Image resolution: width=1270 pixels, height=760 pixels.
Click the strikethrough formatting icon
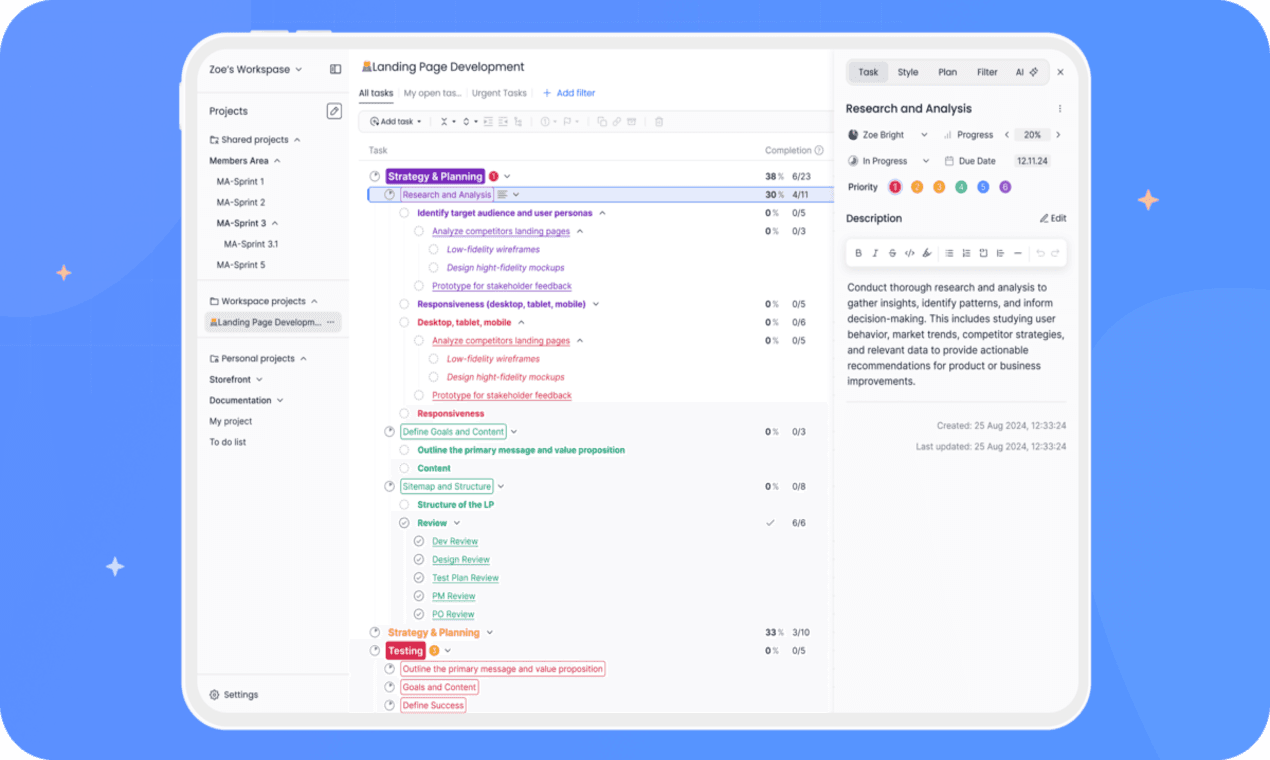pos(892,254)
